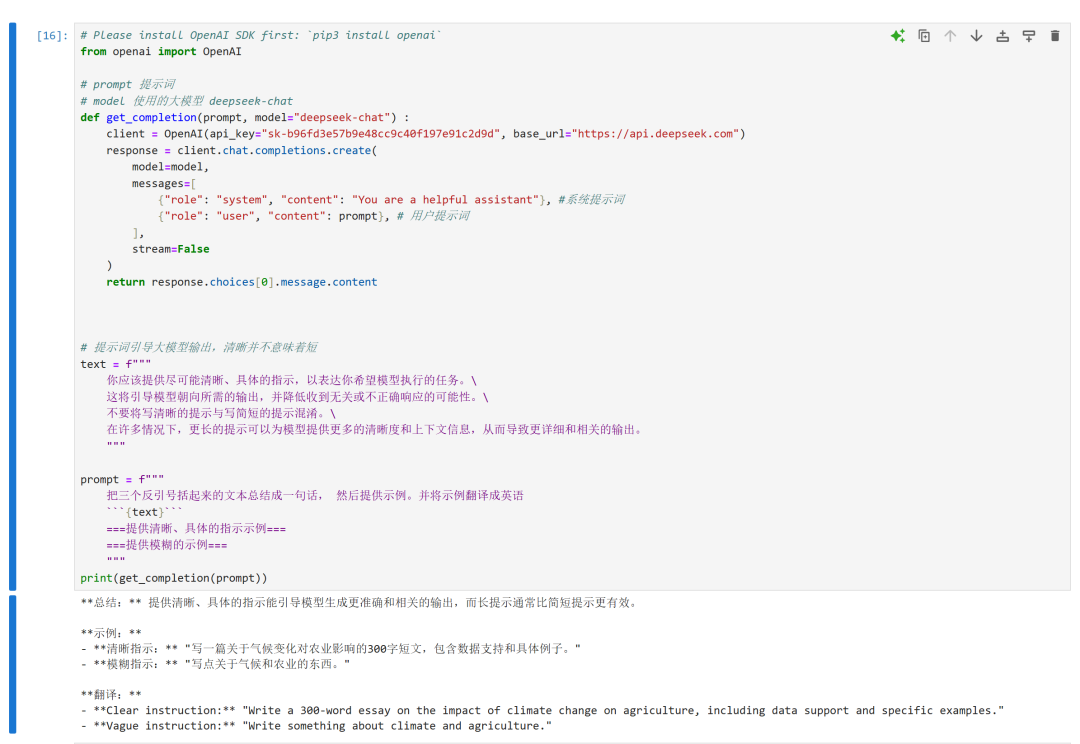Click the '**模糊指示：**' output line
The image size is (1080, 744).
click(216, 664)
